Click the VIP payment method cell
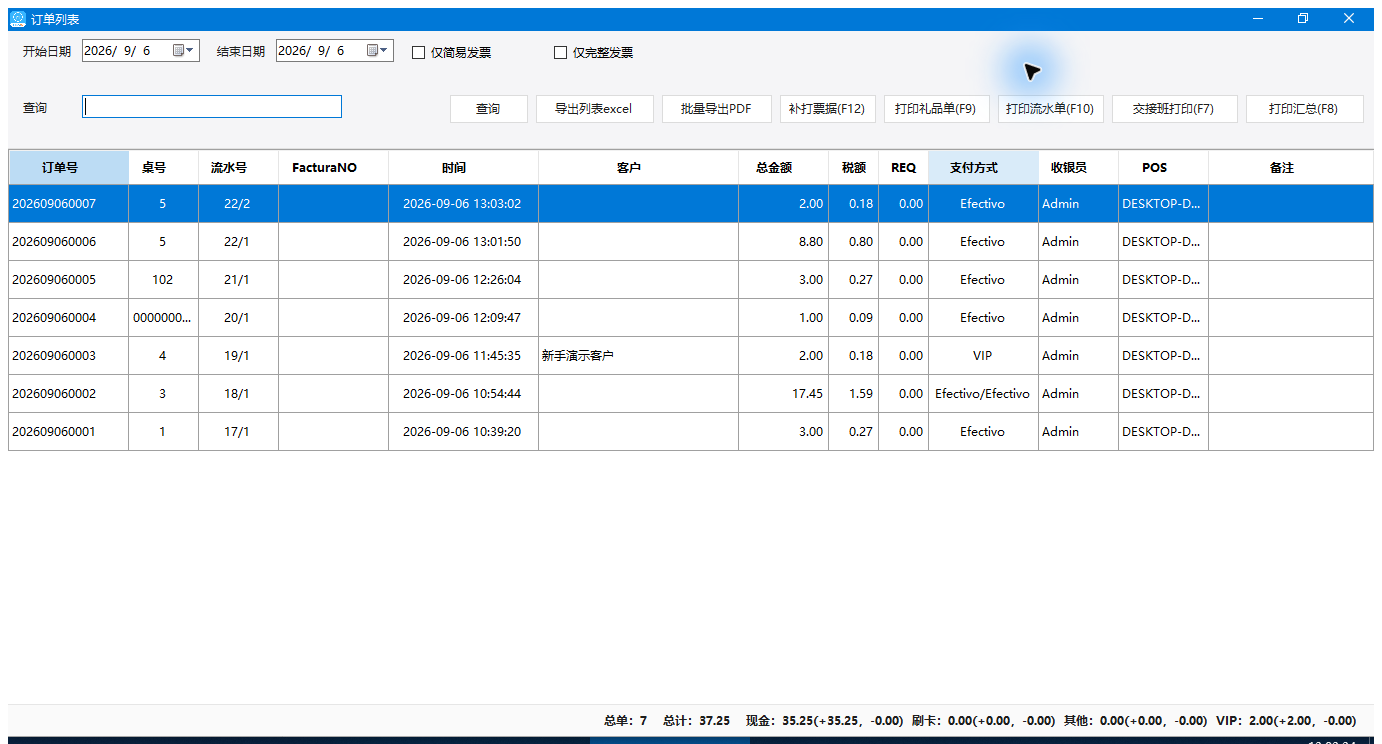The width and height of the screenshot is (1382, 744). click(x=984, y=356)
